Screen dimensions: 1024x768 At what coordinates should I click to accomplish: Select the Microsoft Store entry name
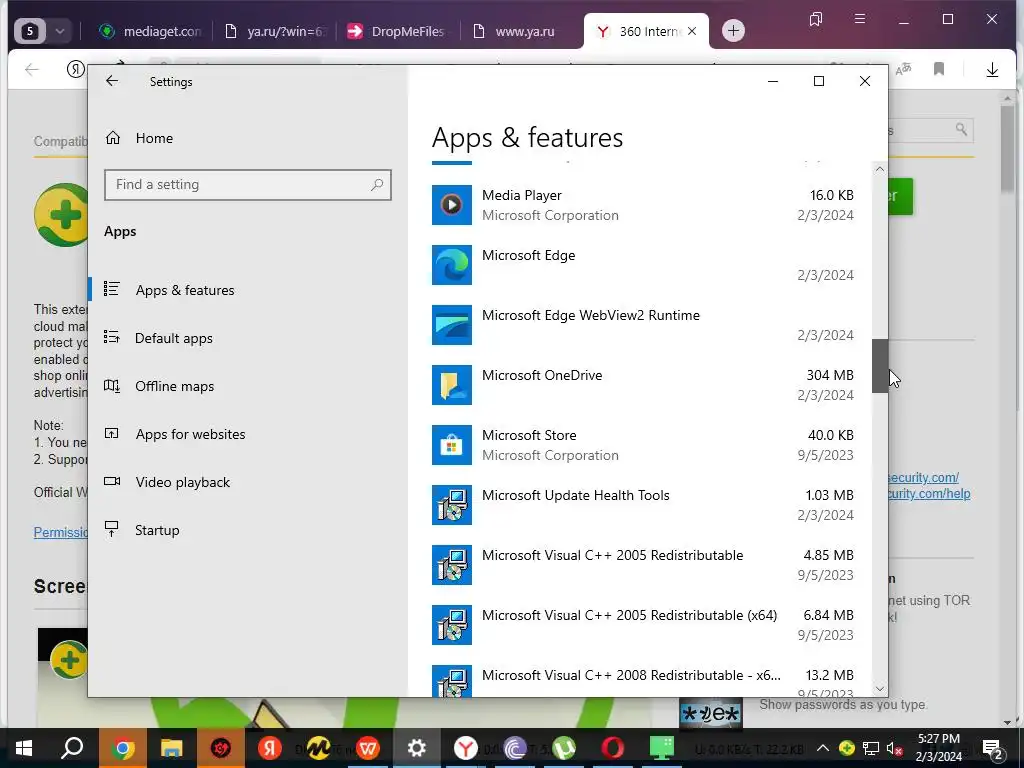point(529,436)
